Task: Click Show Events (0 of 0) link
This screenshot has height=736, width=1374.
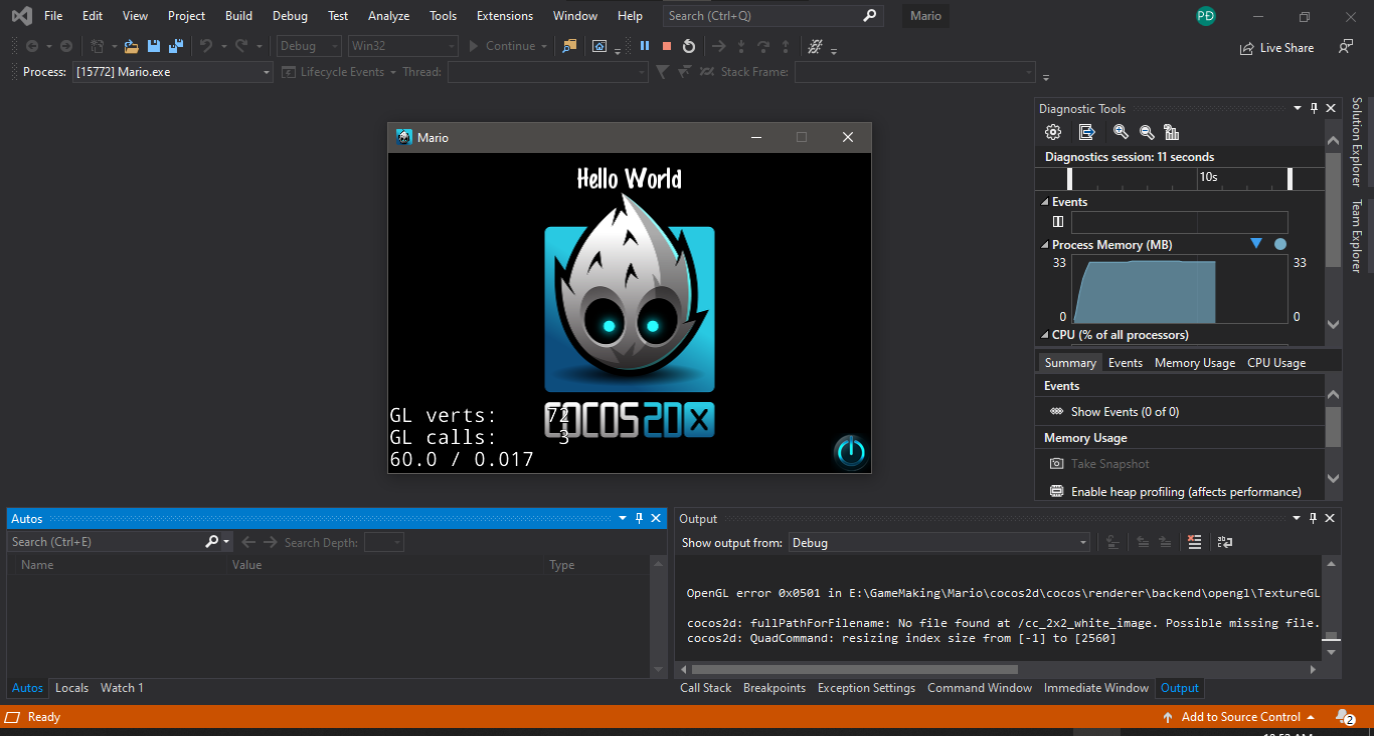Action: click(1125, 412)
